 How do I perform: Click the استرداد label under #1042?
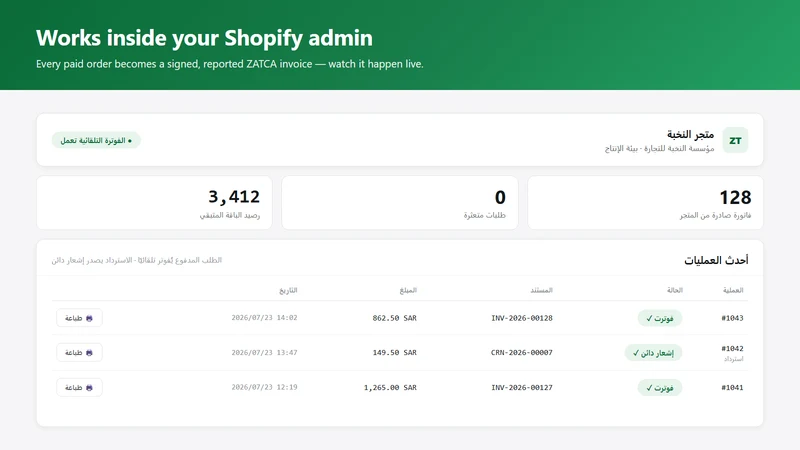tap(733, 359)
